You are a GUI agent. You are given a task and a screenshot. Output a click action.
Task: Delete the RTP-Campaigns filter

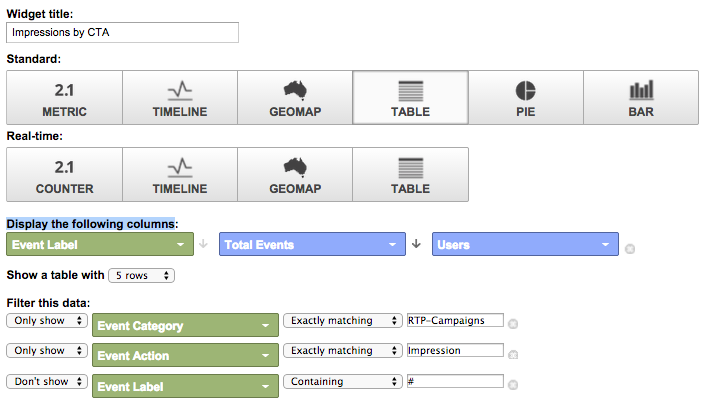[x=513, y=323]
